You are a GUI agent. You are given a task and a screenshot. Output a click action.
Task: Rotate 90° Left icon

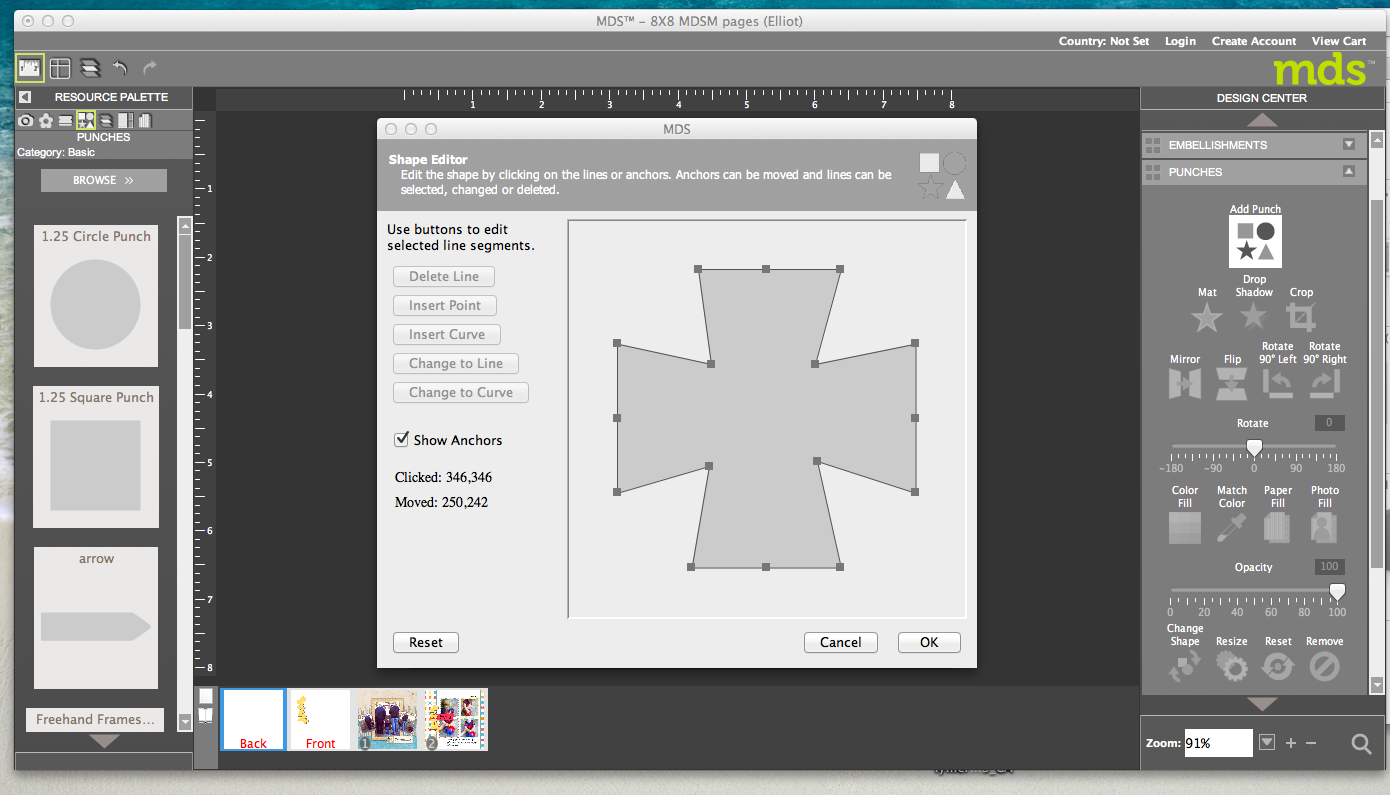[x=1277, y=384]
